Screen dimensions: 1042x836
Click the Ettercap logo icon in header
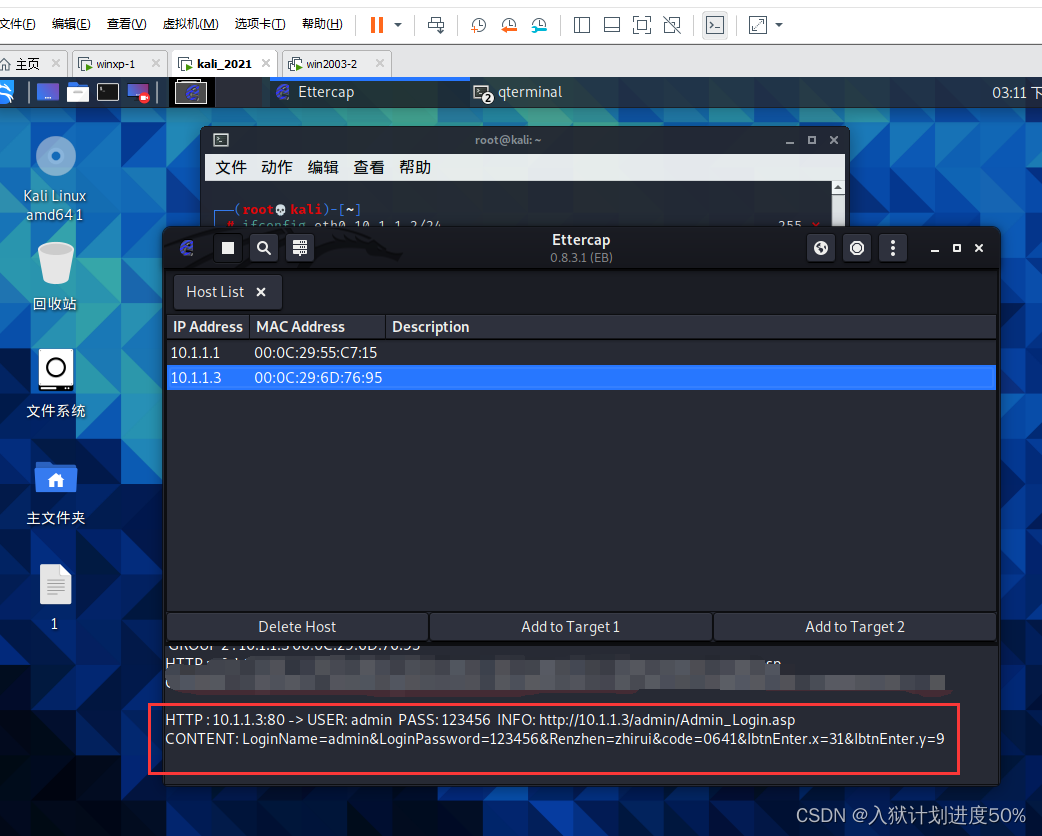pos(187,248)
